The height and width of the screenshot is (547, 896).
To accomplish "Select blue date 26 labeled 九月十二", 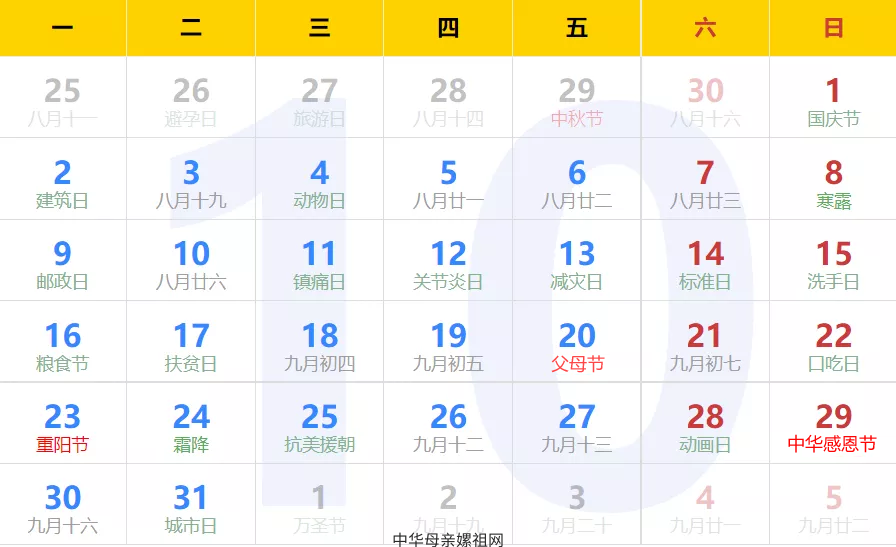I will [x=448, y=424].
